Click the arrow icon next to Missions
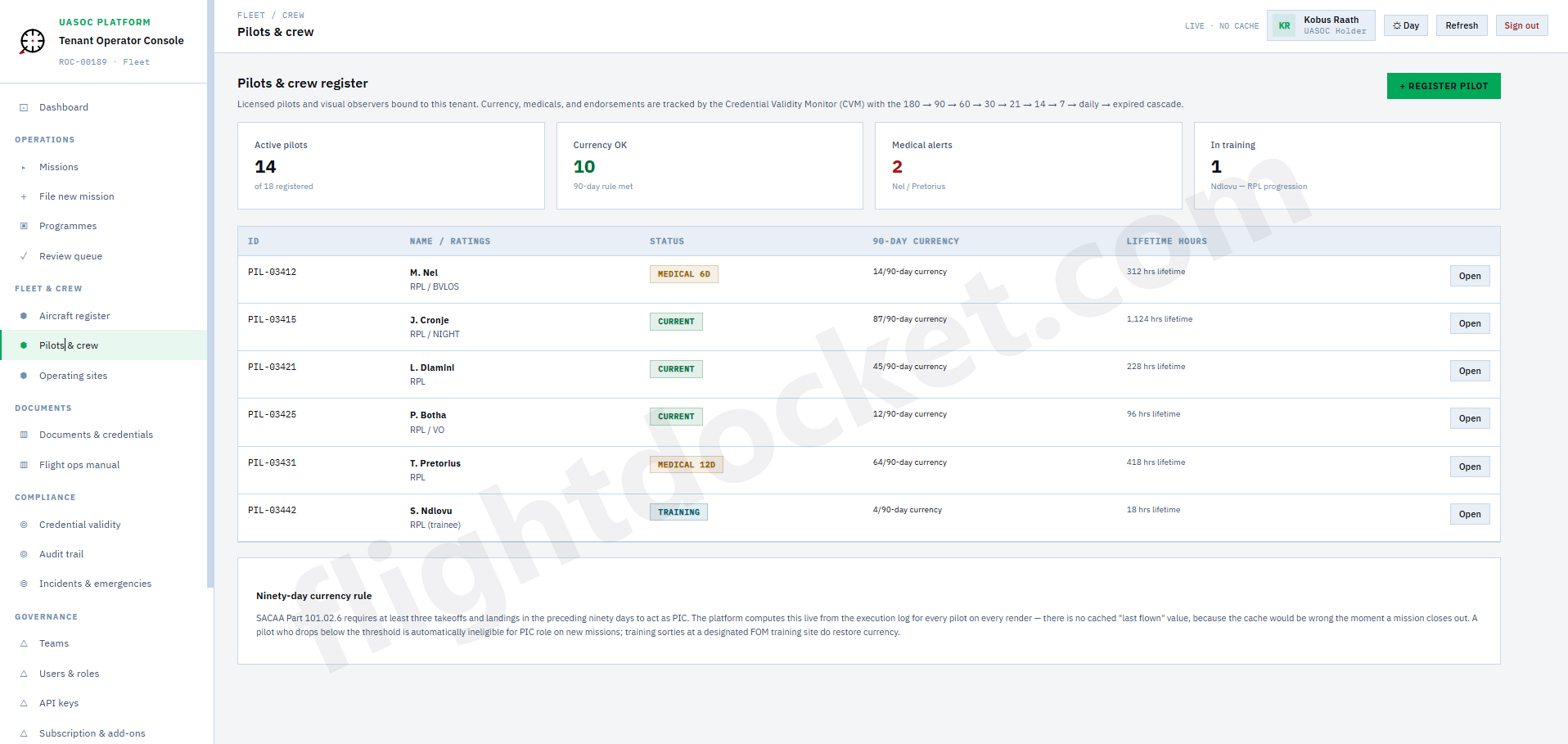Viewport: 1568px width, 744px height. [25, 167]
